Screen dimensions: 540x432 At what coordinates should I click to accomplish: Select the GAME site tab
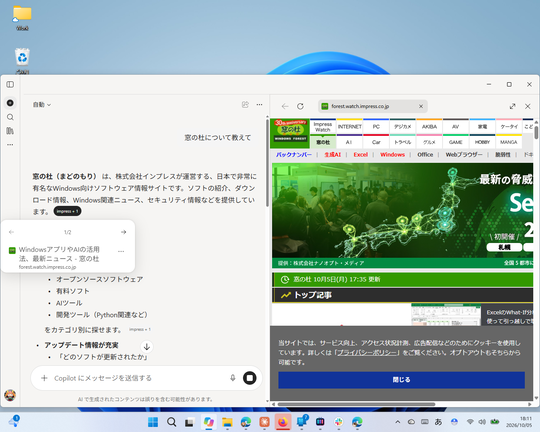coord(456,142)
